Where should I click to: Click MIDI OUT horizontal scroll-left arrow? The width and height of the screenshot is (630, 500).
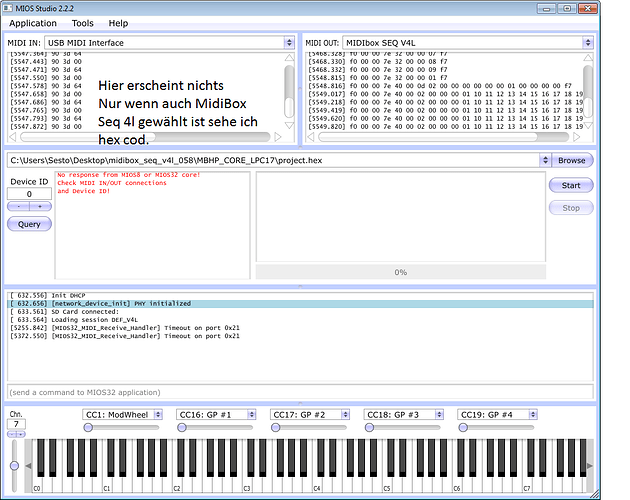click(311, 137)
